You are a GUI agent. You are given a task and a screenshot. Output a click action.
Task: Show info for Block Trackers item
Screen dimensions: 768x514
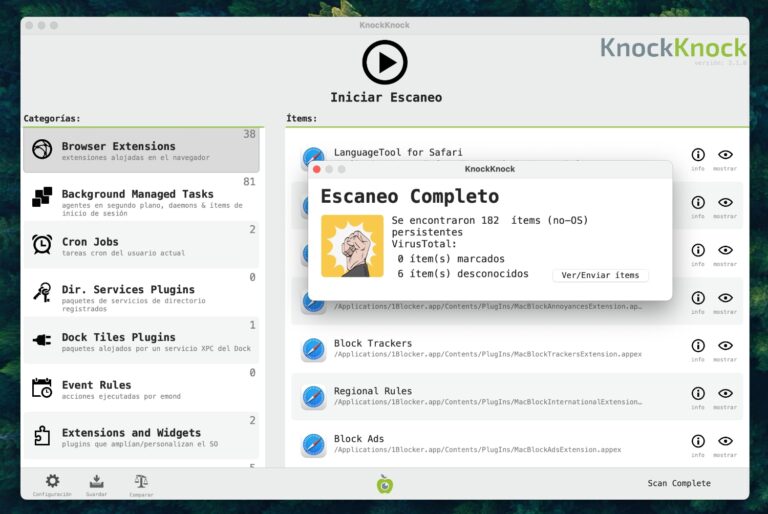(x=698, y=346)
